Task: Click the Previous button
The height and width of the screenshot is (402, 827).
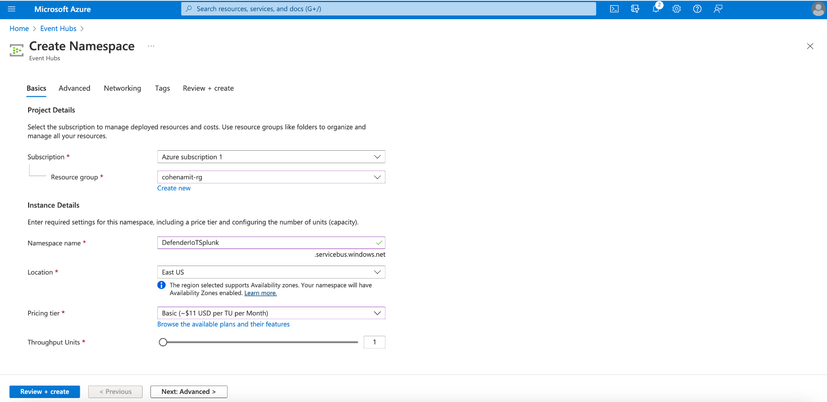Action: 115,391
